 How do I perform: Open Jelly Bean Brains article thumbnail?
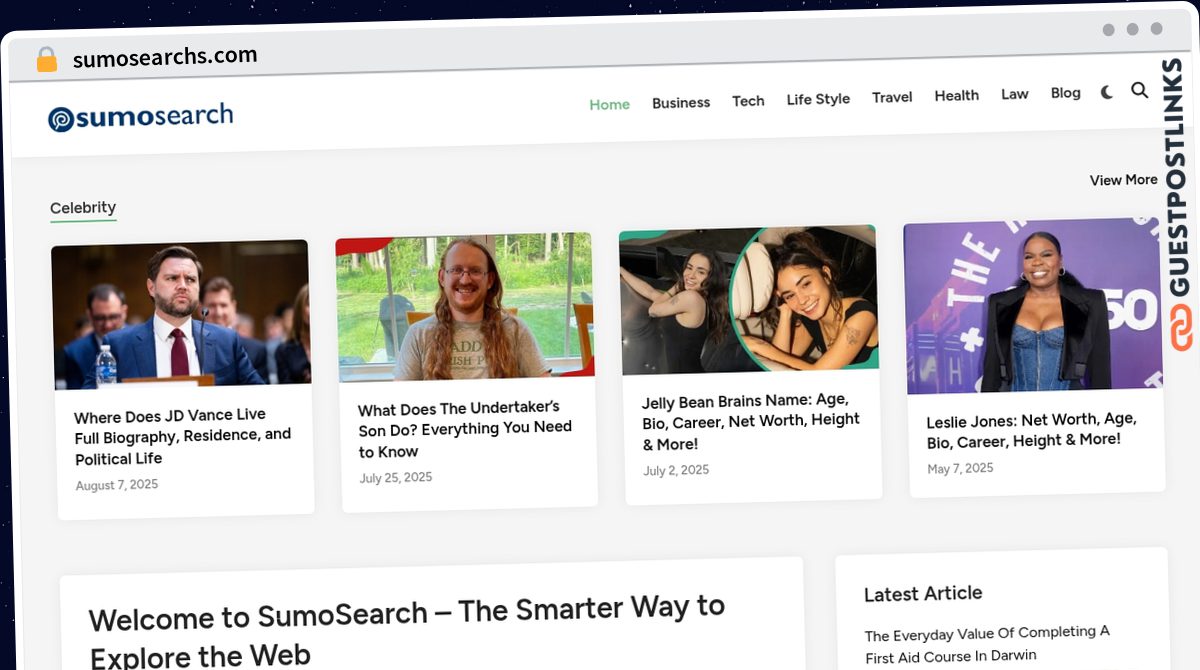tap(749, 300)
